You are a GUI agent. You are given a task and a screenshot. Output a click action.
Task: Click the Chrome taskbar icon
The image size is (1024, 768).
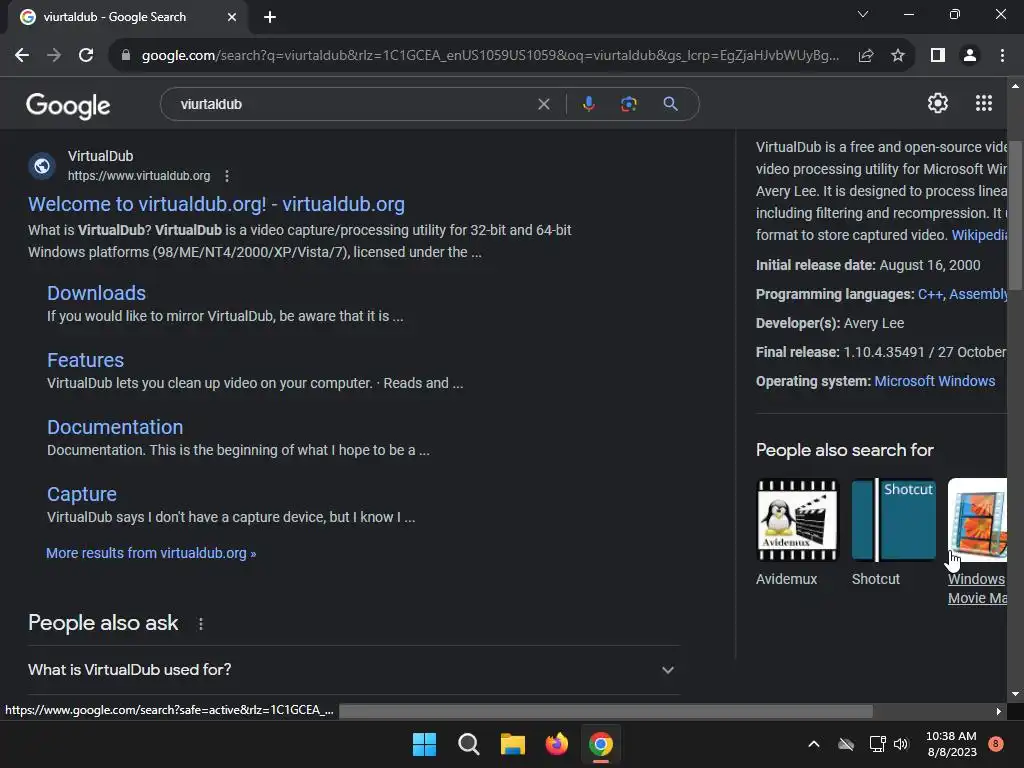[x=601, y=744]
